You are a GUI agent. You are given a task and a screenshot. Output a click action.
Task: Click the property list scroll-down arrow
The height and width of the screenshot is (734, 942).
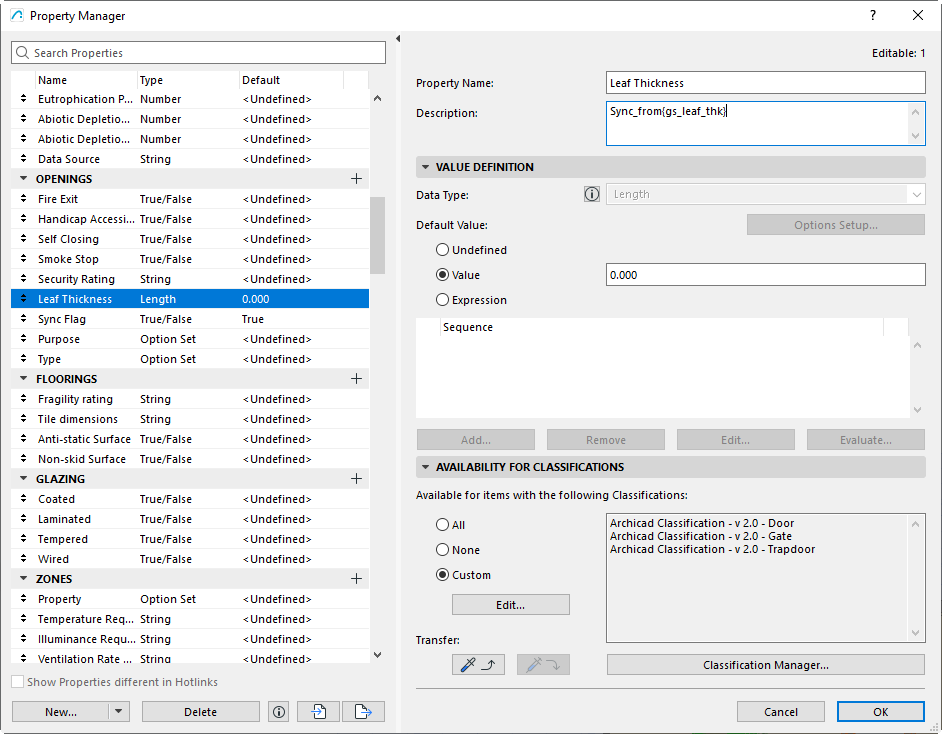tap(377, 655)
